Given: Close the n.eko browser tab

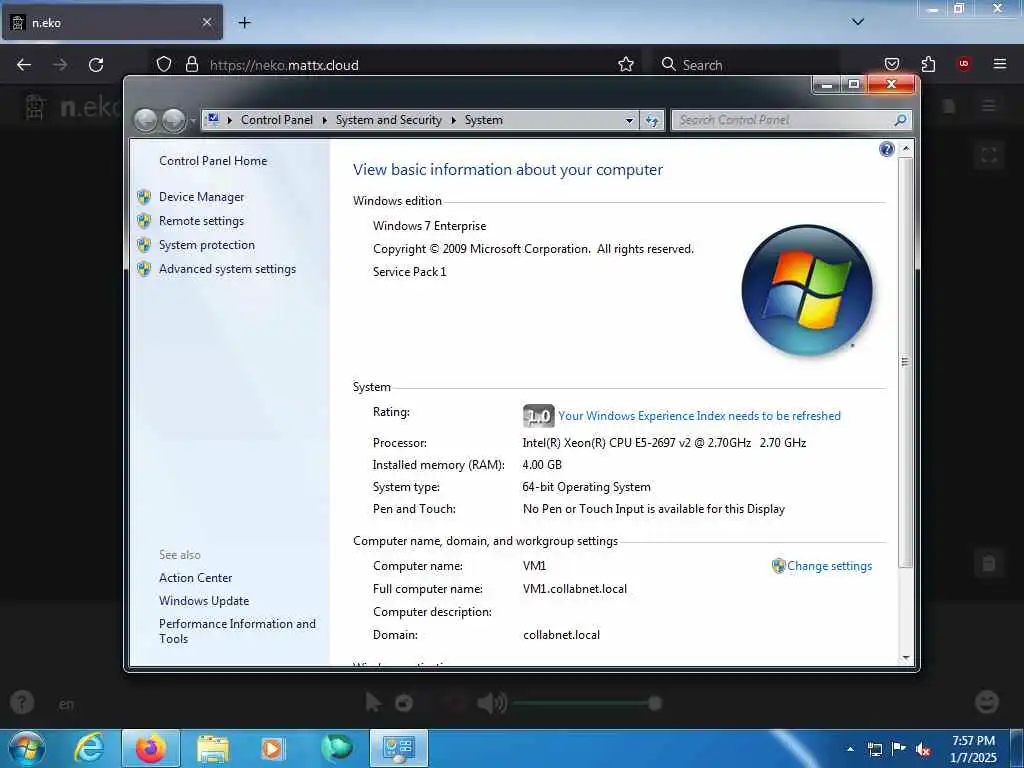Looking at the screenshot, I should click(206, 22).
